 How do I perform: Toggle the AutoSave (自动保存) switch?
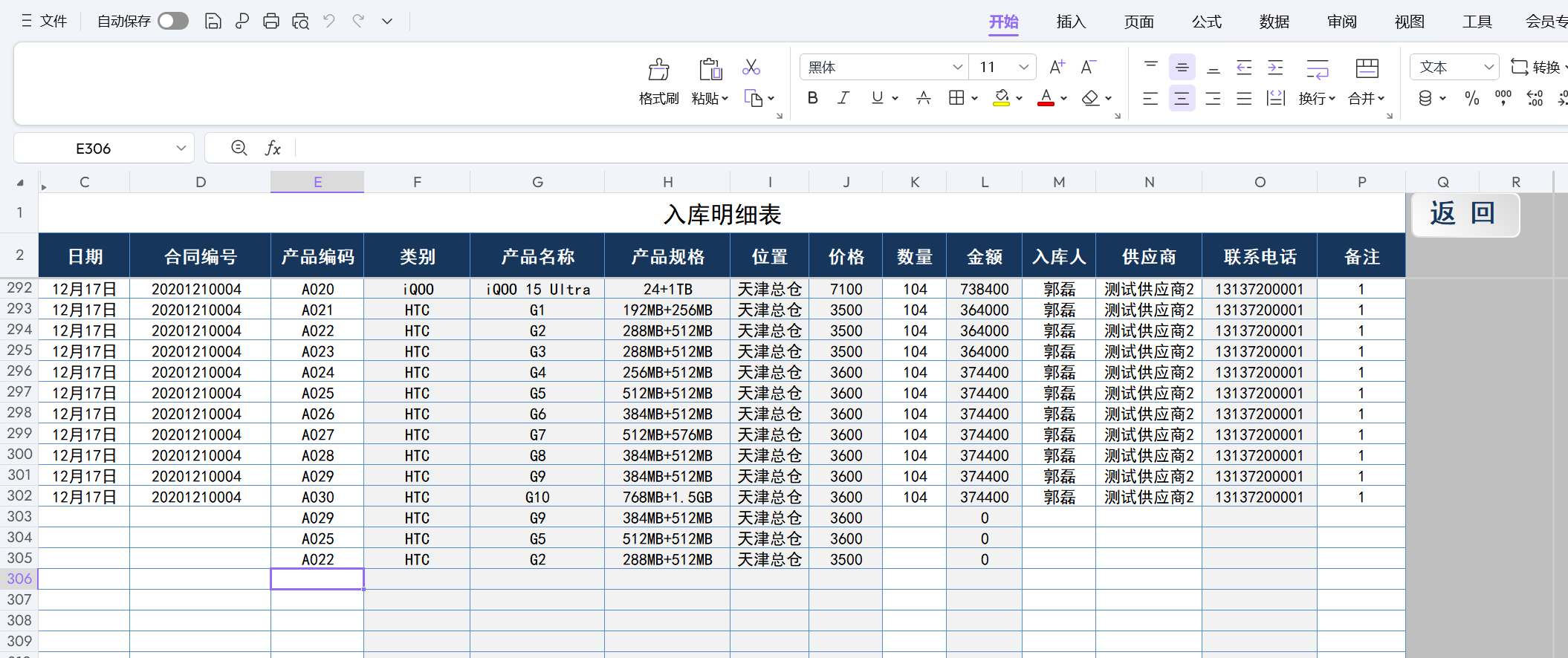172,22
